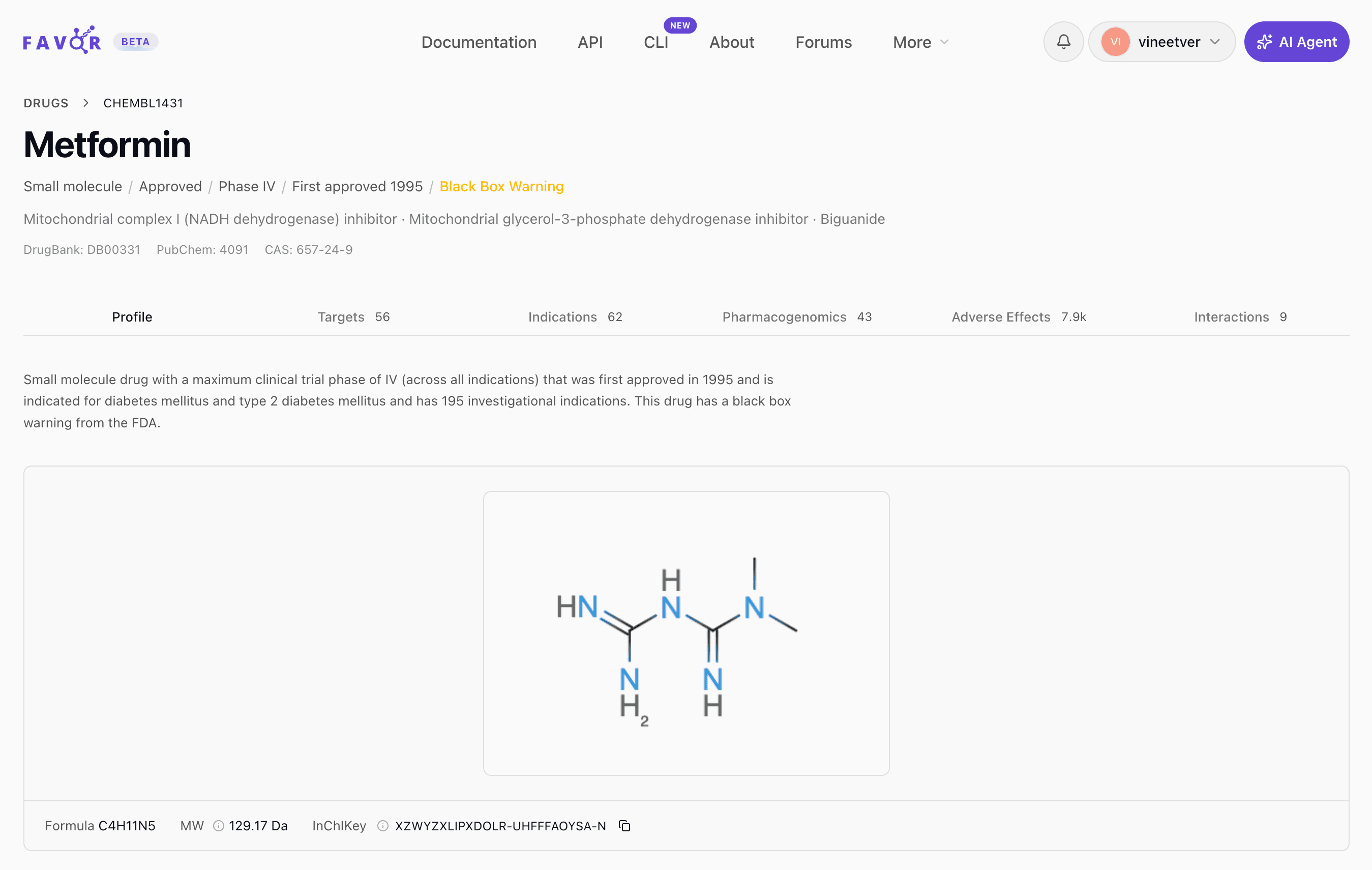Viewport: 1372px width, 870px height.
Task: Click the Metformin title heading
Action: tap(107, 145)
